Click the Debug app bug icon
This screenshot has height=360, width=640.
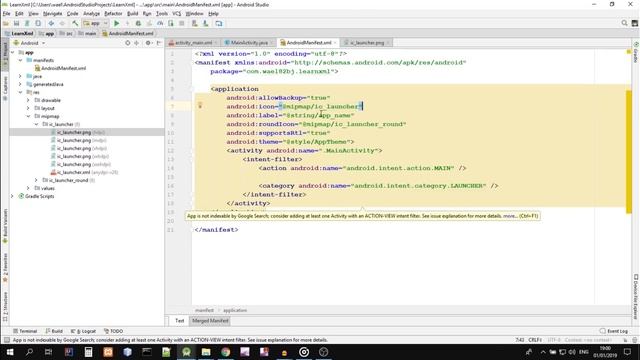click(x=138, y=23)
